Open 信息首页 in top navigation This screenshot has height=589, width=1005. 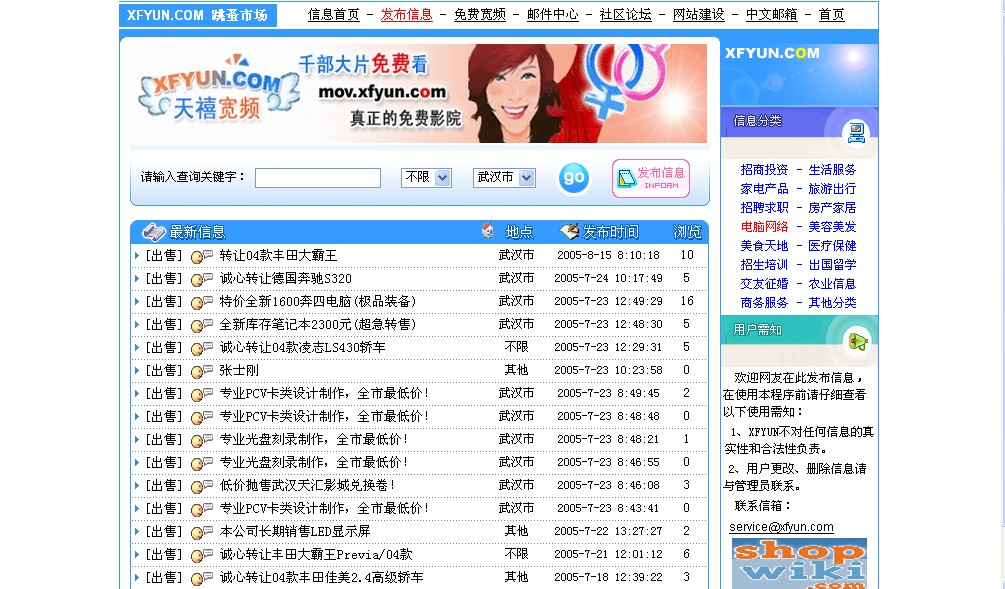pyautogui.click(x=333, y=15)
